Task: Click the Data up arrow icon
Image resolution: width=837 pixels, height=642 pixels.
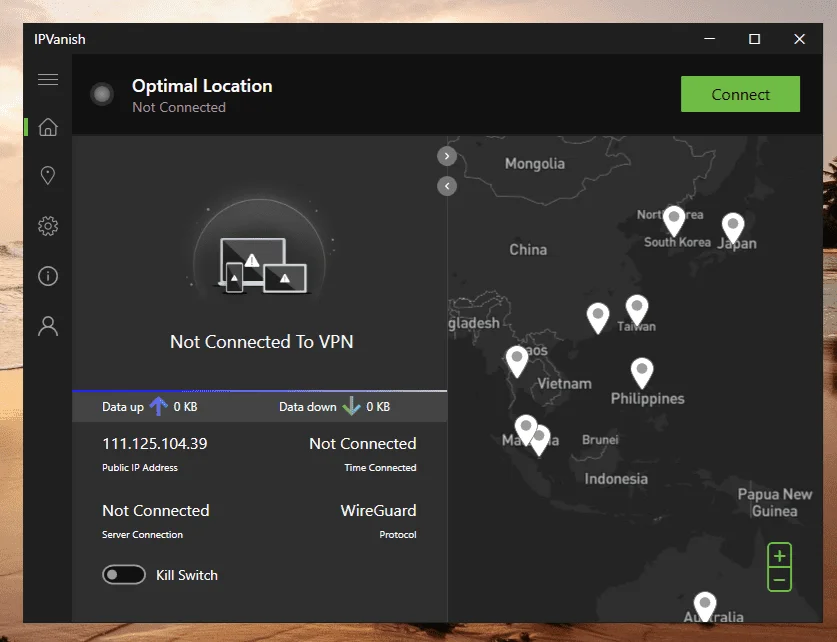Action: click(x=158, y=406)
